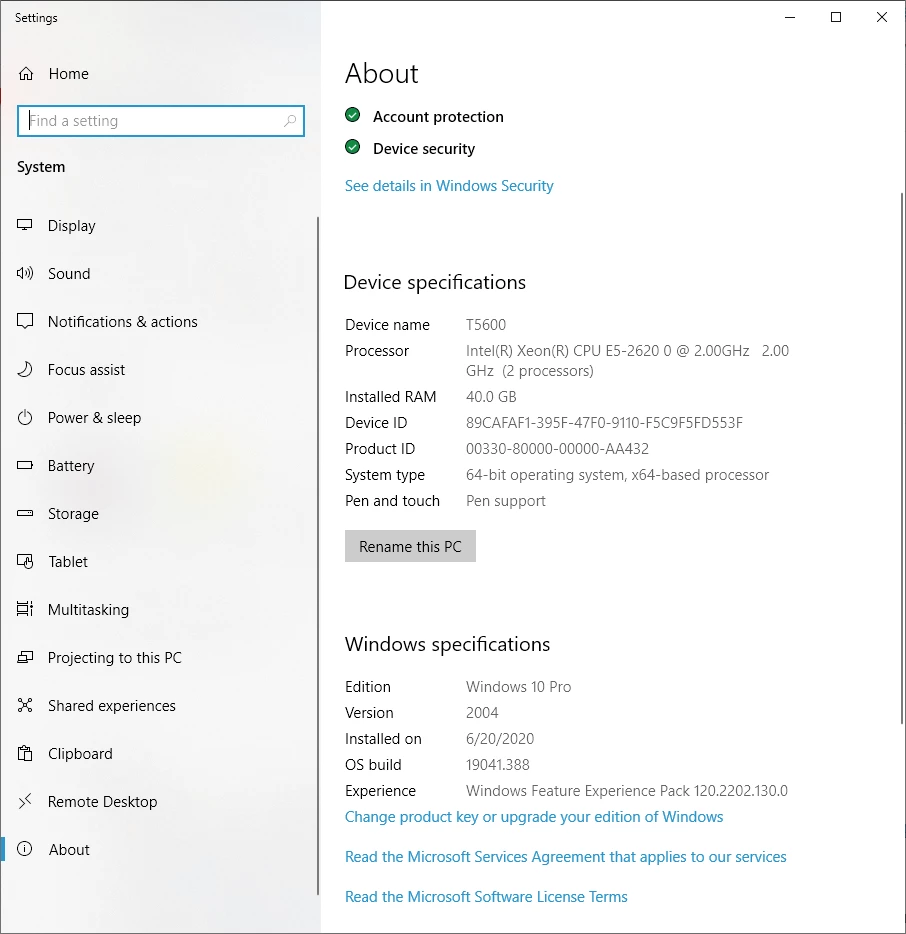
Task: Click the Remote Desktop icon
Action: (25, 801)
